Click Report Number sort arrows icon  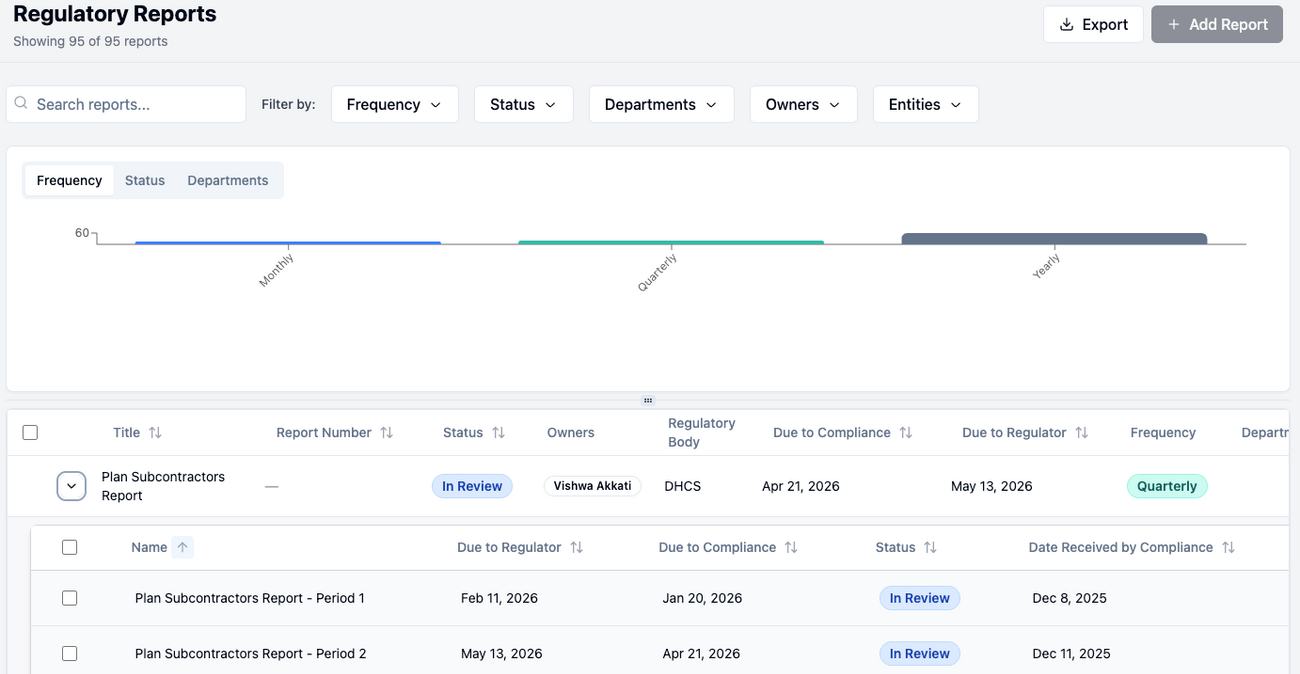[387, 433]
